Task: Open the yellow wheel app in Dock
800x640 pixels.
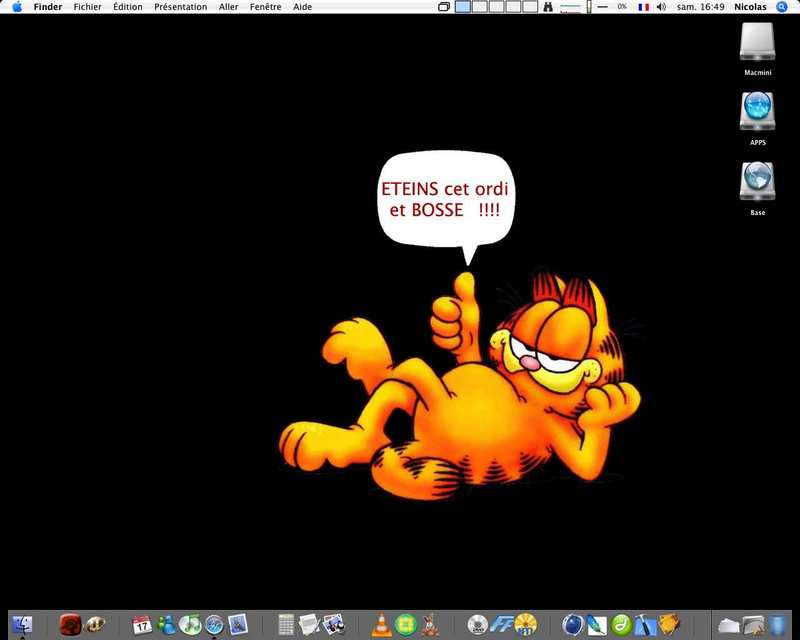Action: coord(526,625)
